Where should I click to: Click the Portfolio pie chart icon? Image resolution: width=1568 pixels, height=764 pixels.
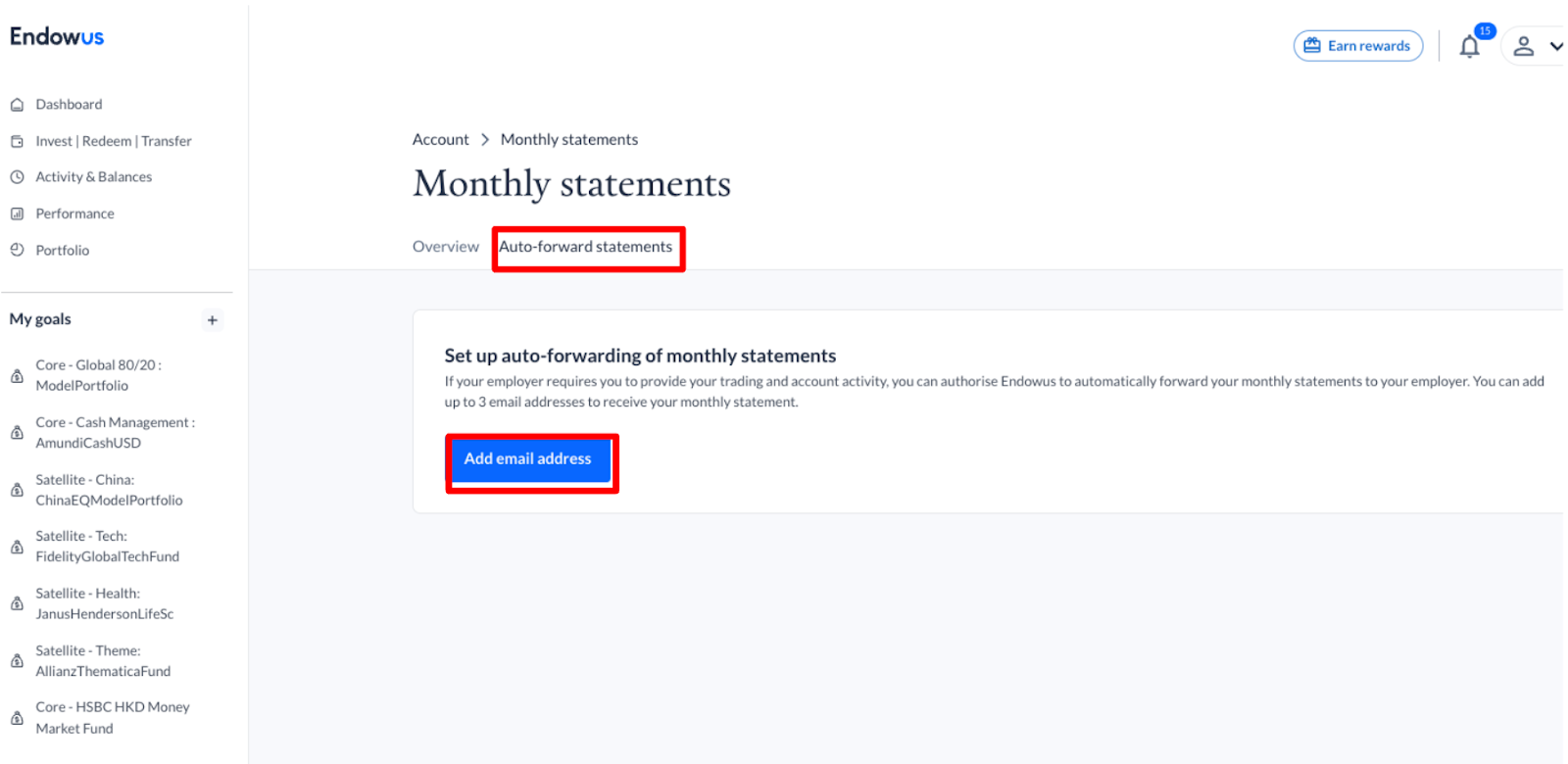point(17,250)
